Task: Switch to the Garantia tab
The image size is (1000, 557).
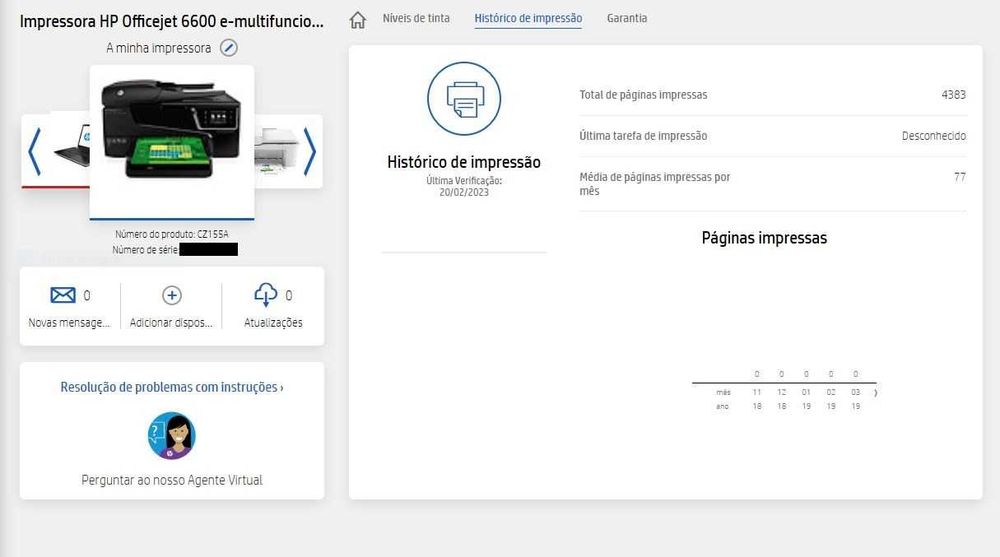Action: [x=627, y=19]
